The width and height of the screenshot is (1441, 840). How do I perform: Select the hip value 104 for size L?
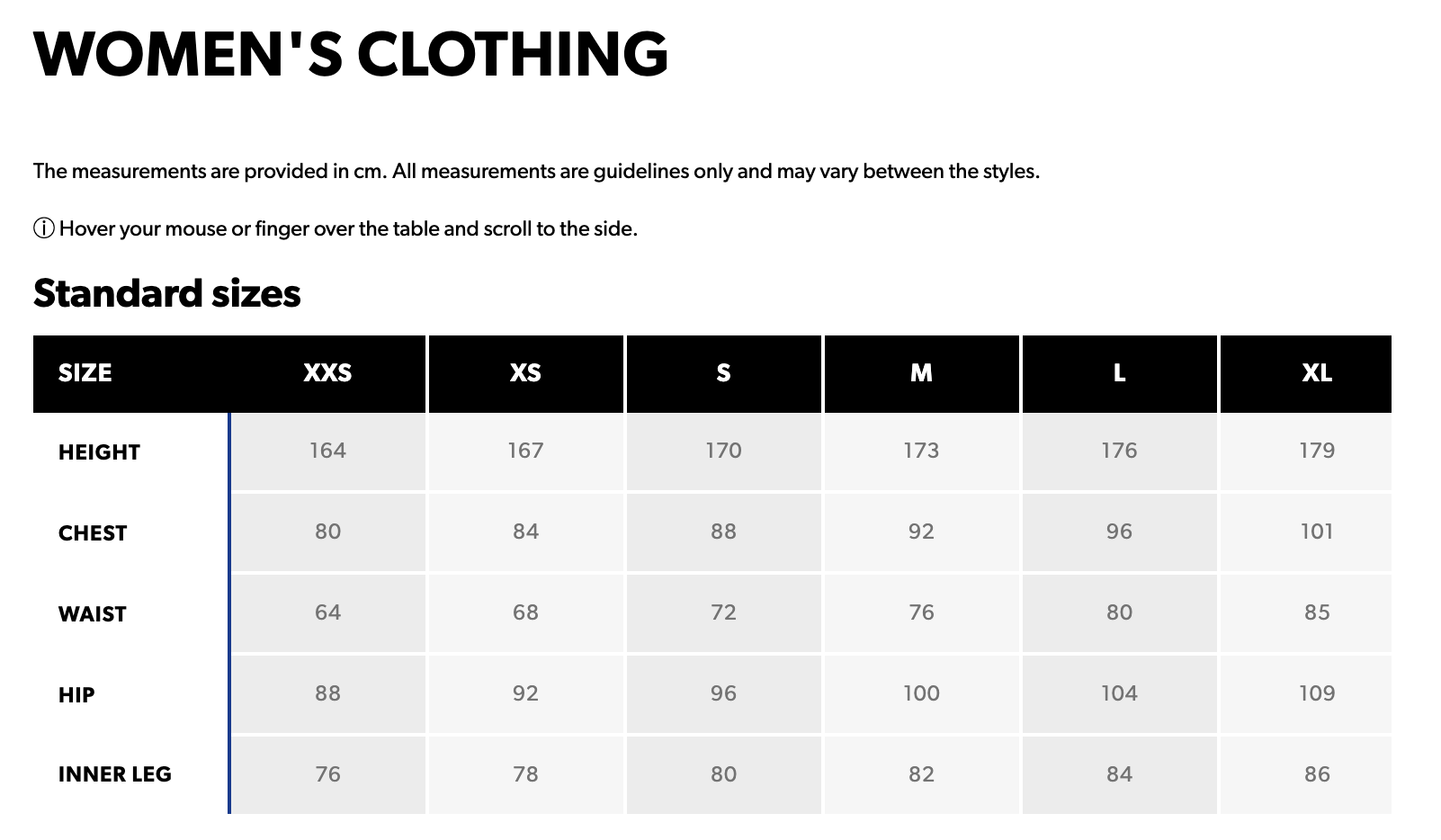tap(1119, 693)
